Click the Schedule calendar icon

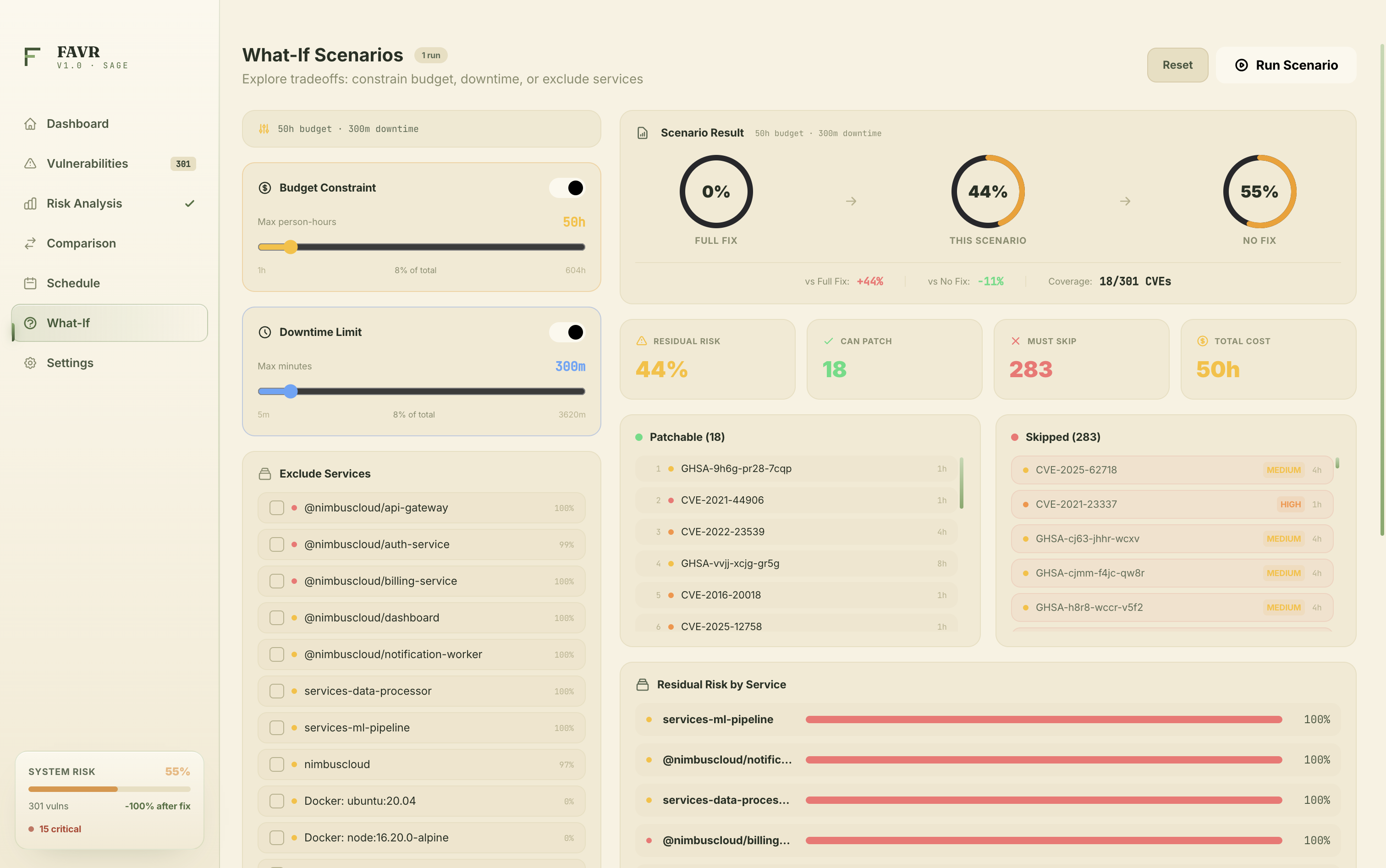coord(30,284)
